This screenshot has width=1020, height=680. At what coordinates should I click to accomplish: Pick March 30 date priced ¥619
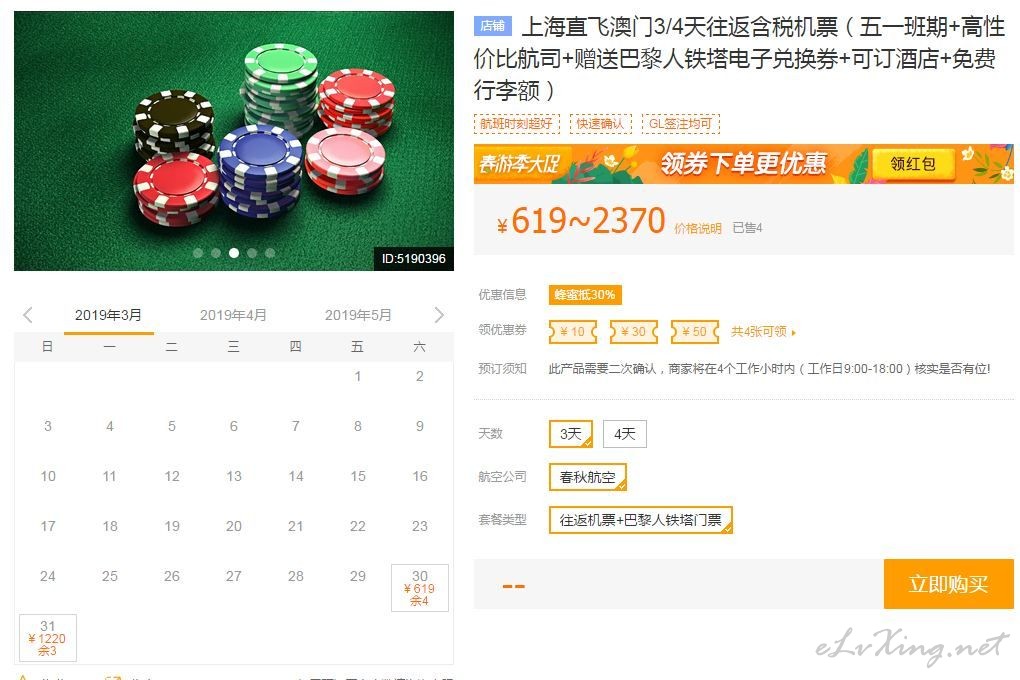click(420, 588)
